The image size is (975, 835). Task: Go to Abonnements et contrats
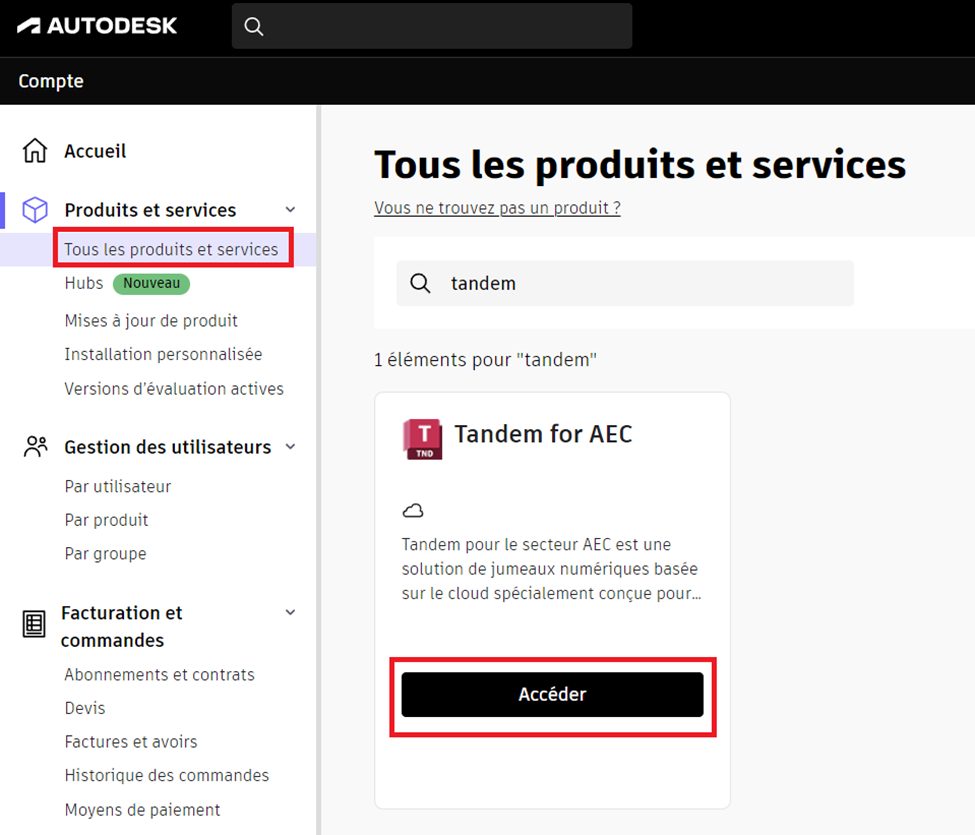pyautogui.click(x=159, y=675)
